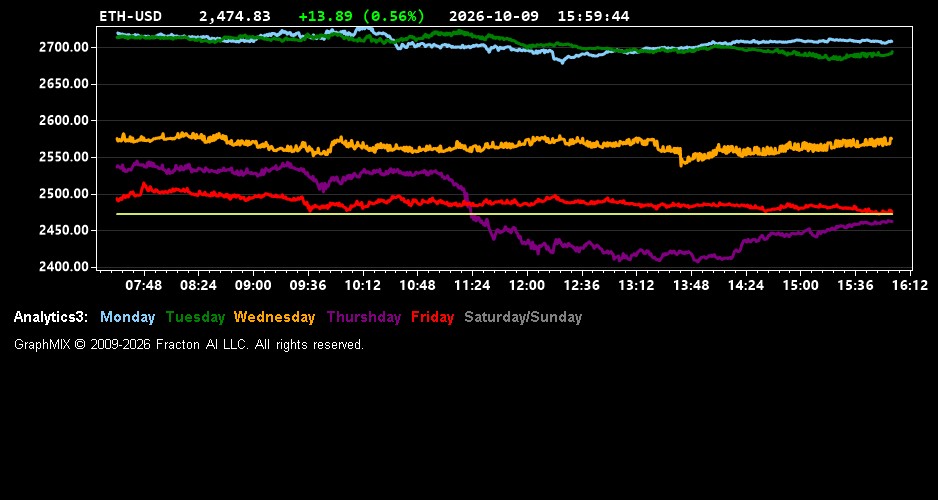Click the 10:12 time axis label

tap(363, 286)
